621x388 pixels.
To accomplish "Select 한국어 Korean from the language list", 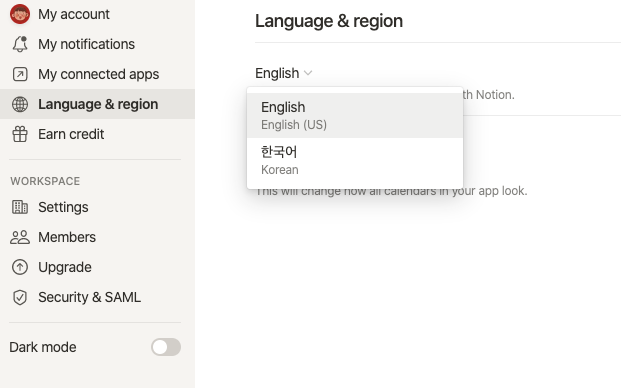I will point(355,160).
